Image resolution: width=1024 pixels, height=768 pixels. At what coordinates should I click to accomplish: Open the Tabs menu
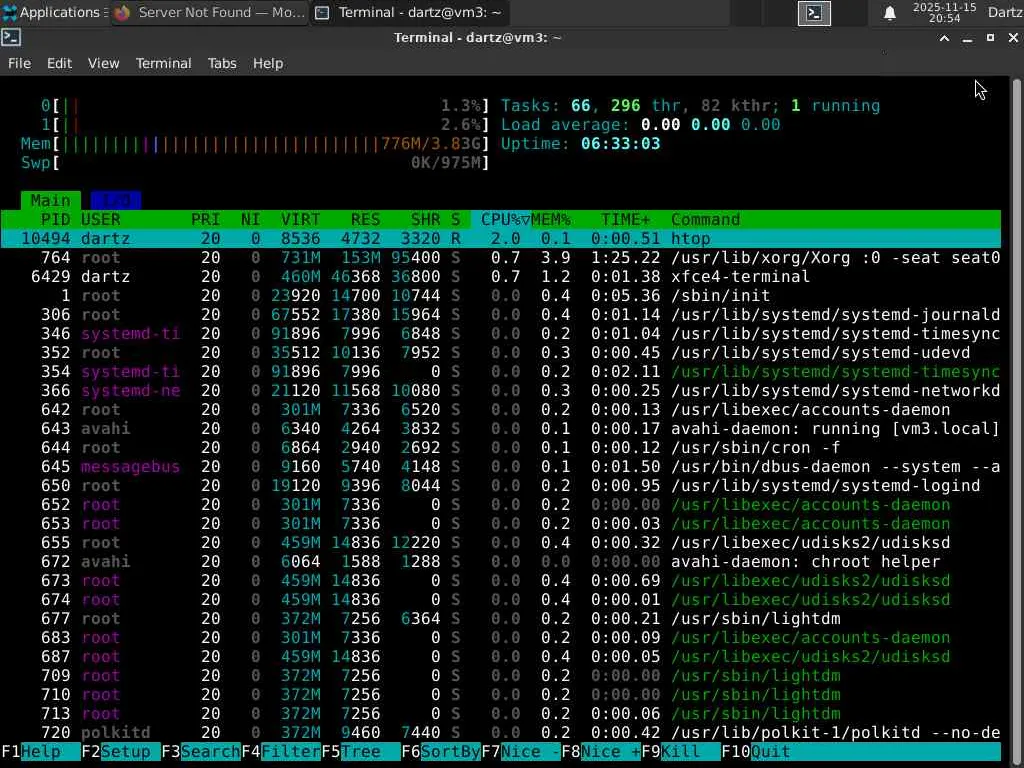tap(222, 63)
